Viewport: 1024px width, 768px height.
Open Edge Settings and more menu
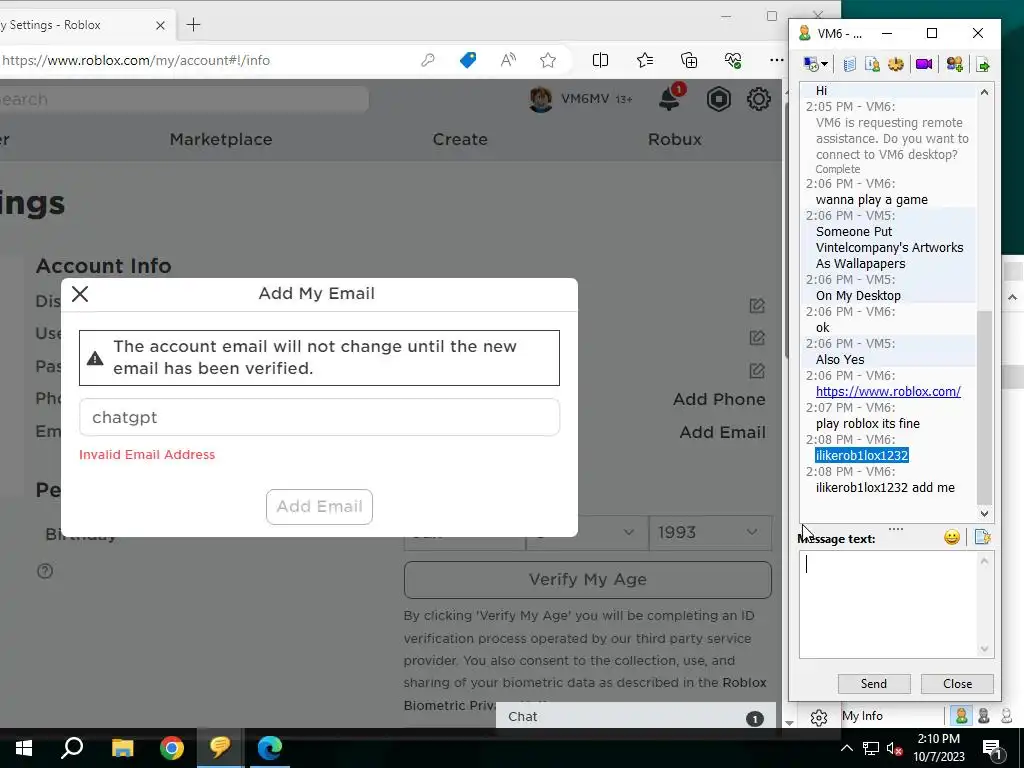[776, 60]
